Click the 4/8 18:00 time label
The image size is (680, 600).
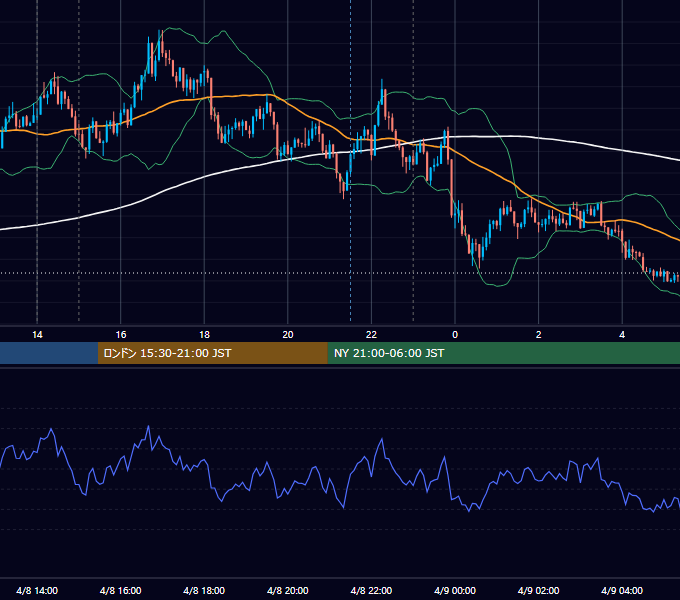pos(204,590)
